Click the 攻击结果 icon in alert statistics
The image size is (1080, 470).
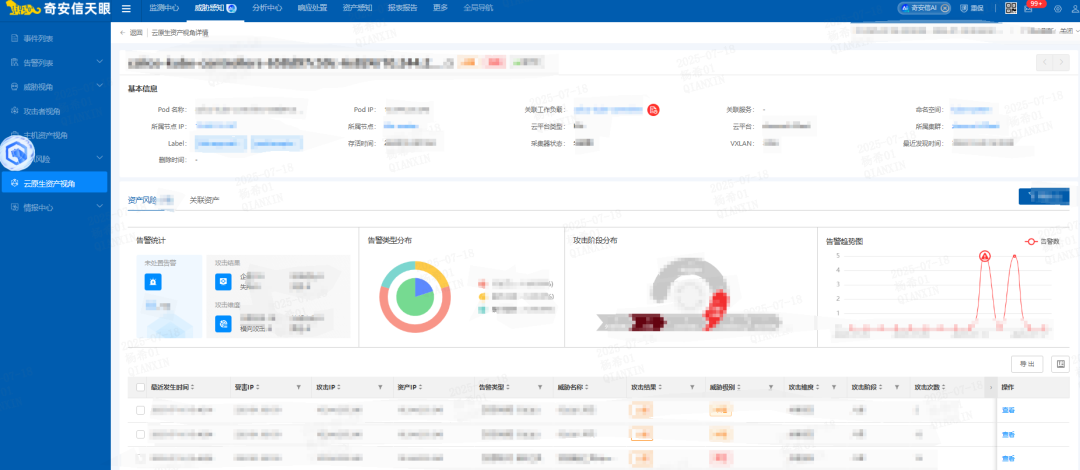(x=223, y=281)
